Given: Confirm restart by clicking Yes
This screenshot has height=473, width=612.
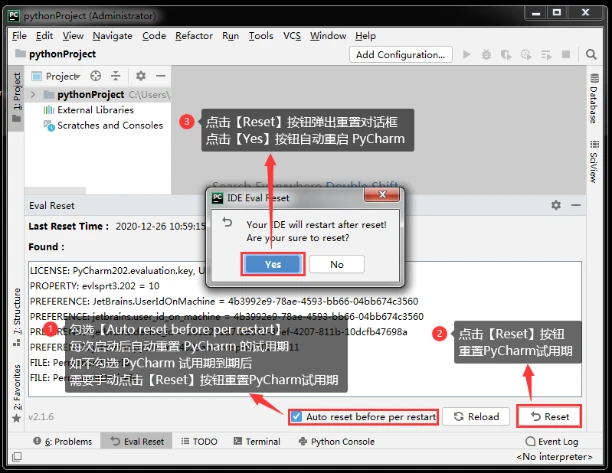Looking at the screenshot, I should click(x=272, y=264).
